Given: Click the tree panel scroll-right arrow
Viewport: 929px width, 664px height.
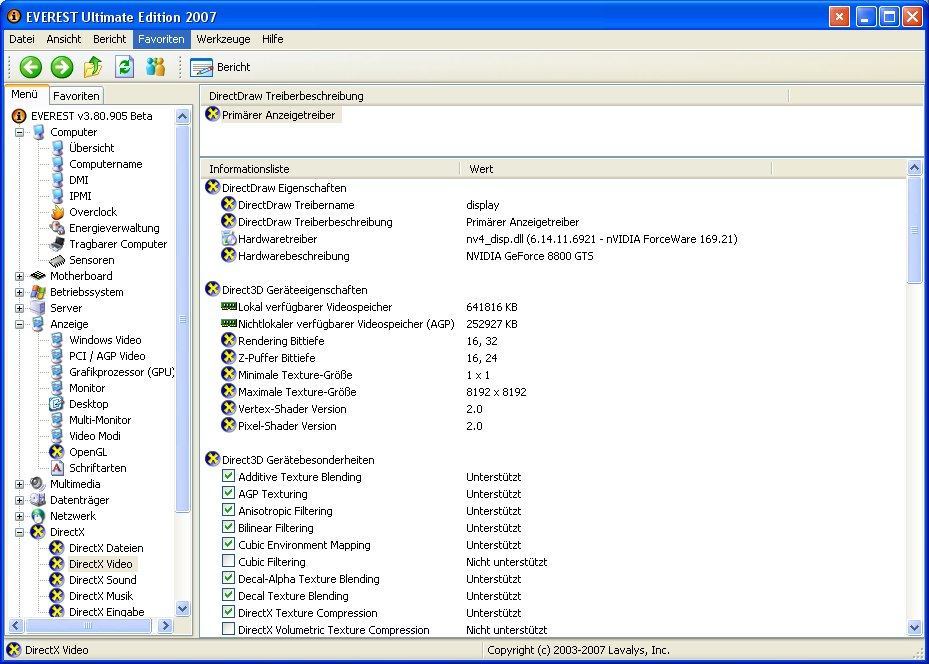Looking at the screenshot, I should [x=166, y=625].
